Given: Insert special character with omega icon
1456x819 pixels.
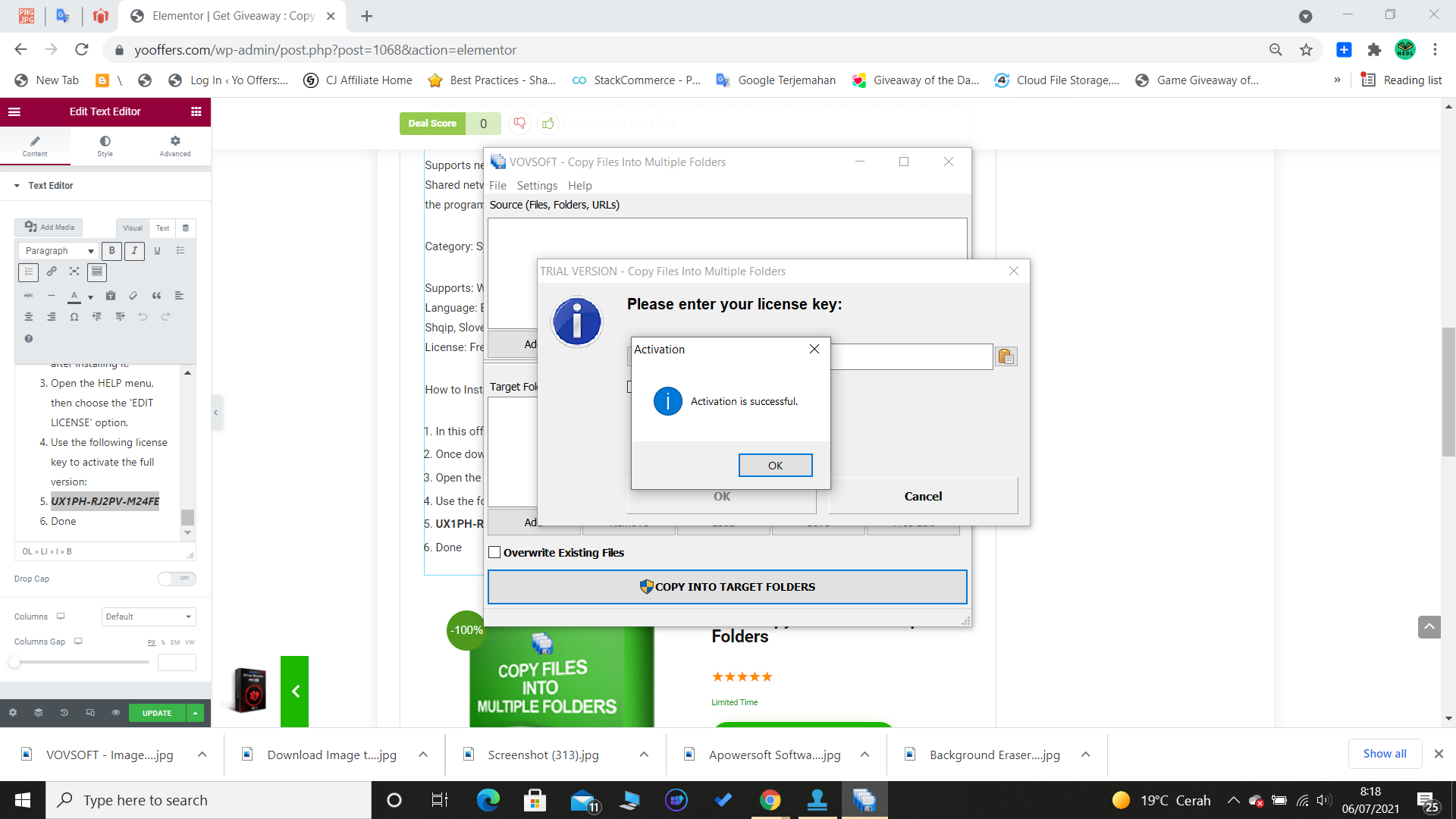Looking at the screenshot, I should pyautogui.click(x=74, y=317).
